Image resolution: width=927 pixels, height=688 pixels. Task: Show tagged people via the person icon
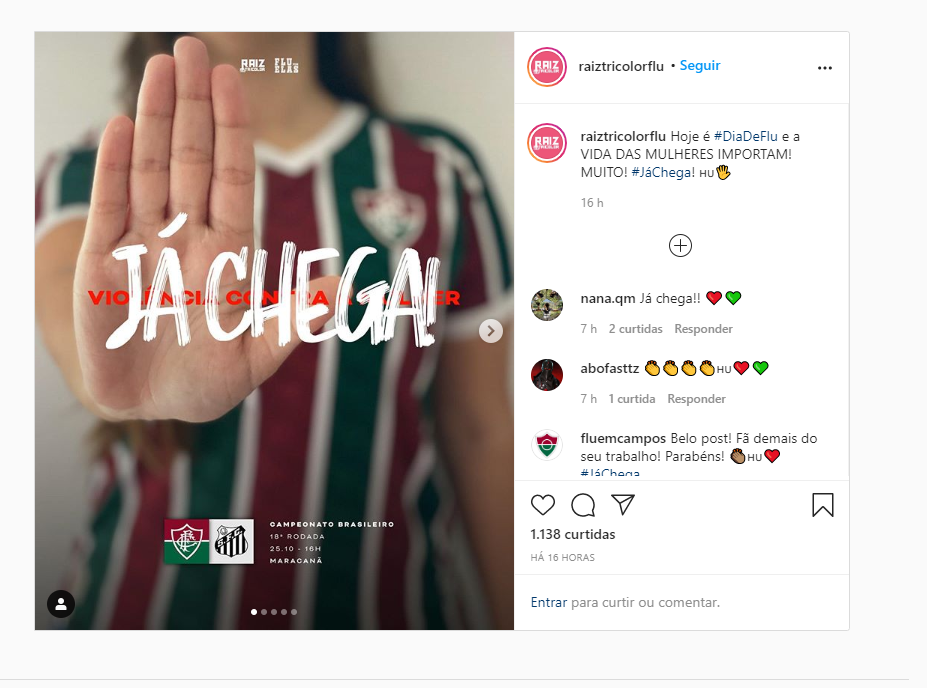61,604
